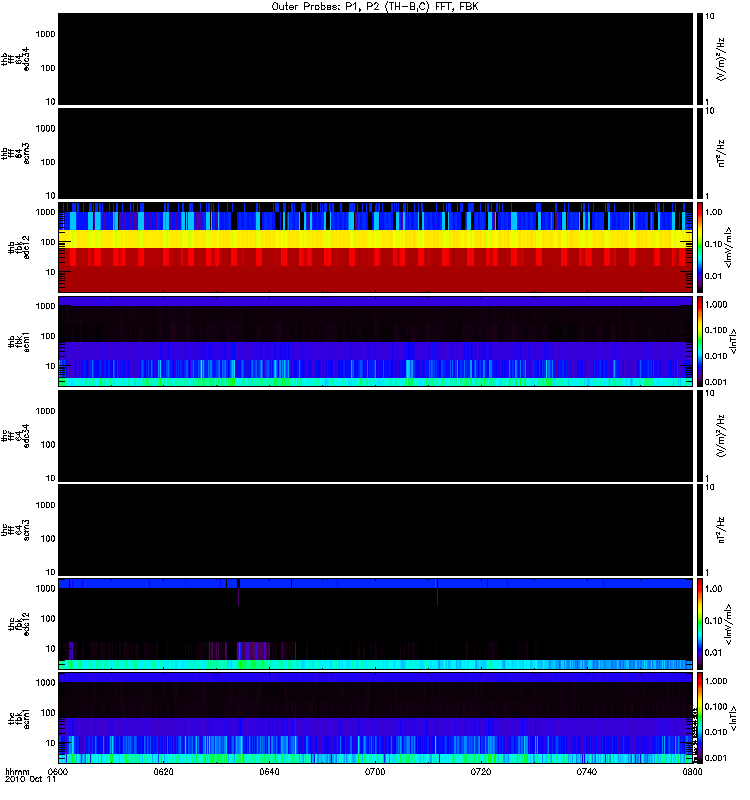Click the "0.001" tick on thb fbk scm1 color bar
The height and width of the screenshot is (800, 750).
[x=716, y=382]
